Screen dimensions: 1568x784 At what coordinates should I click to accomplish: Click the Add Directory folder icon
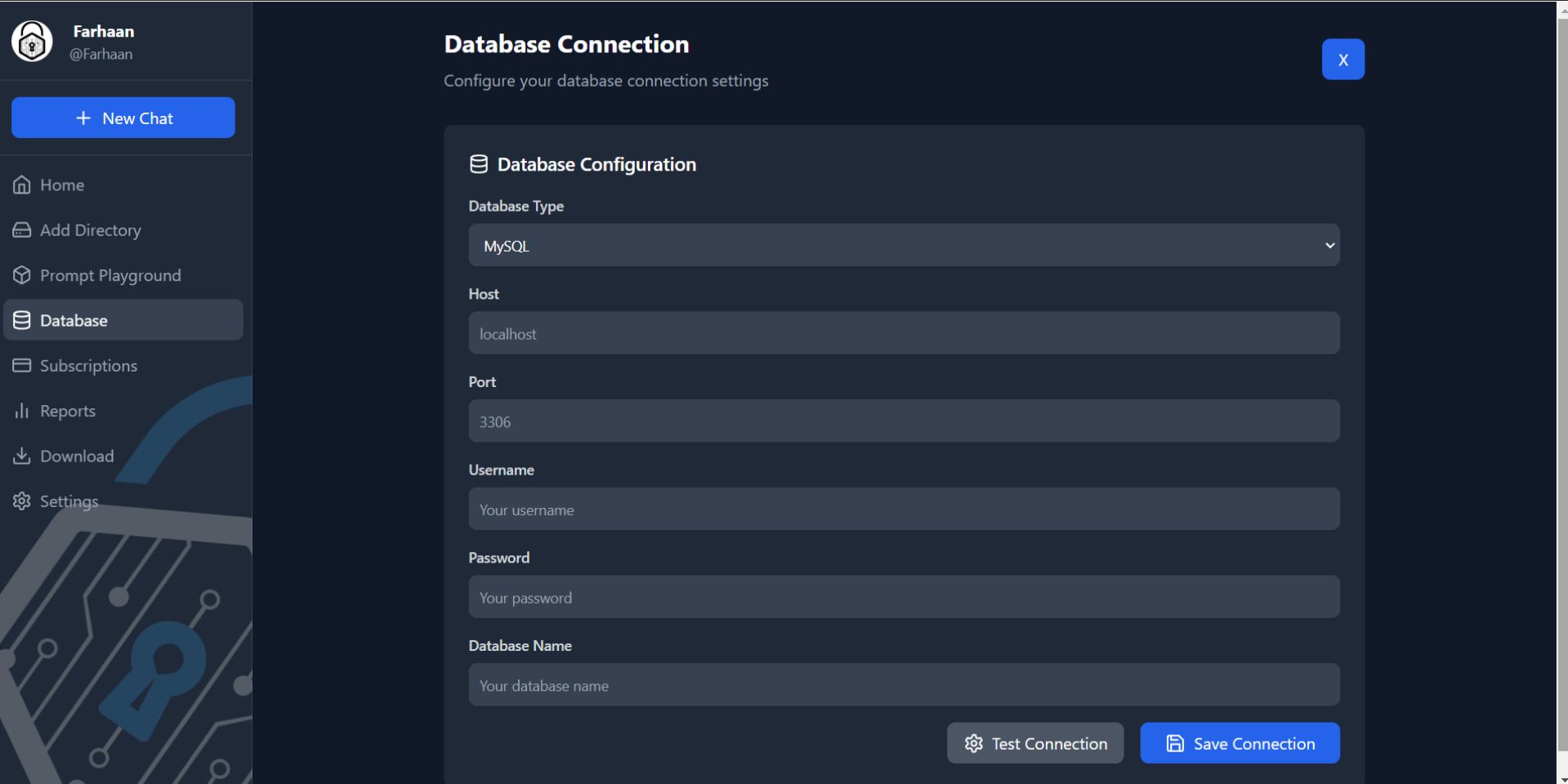coord(22,229)
